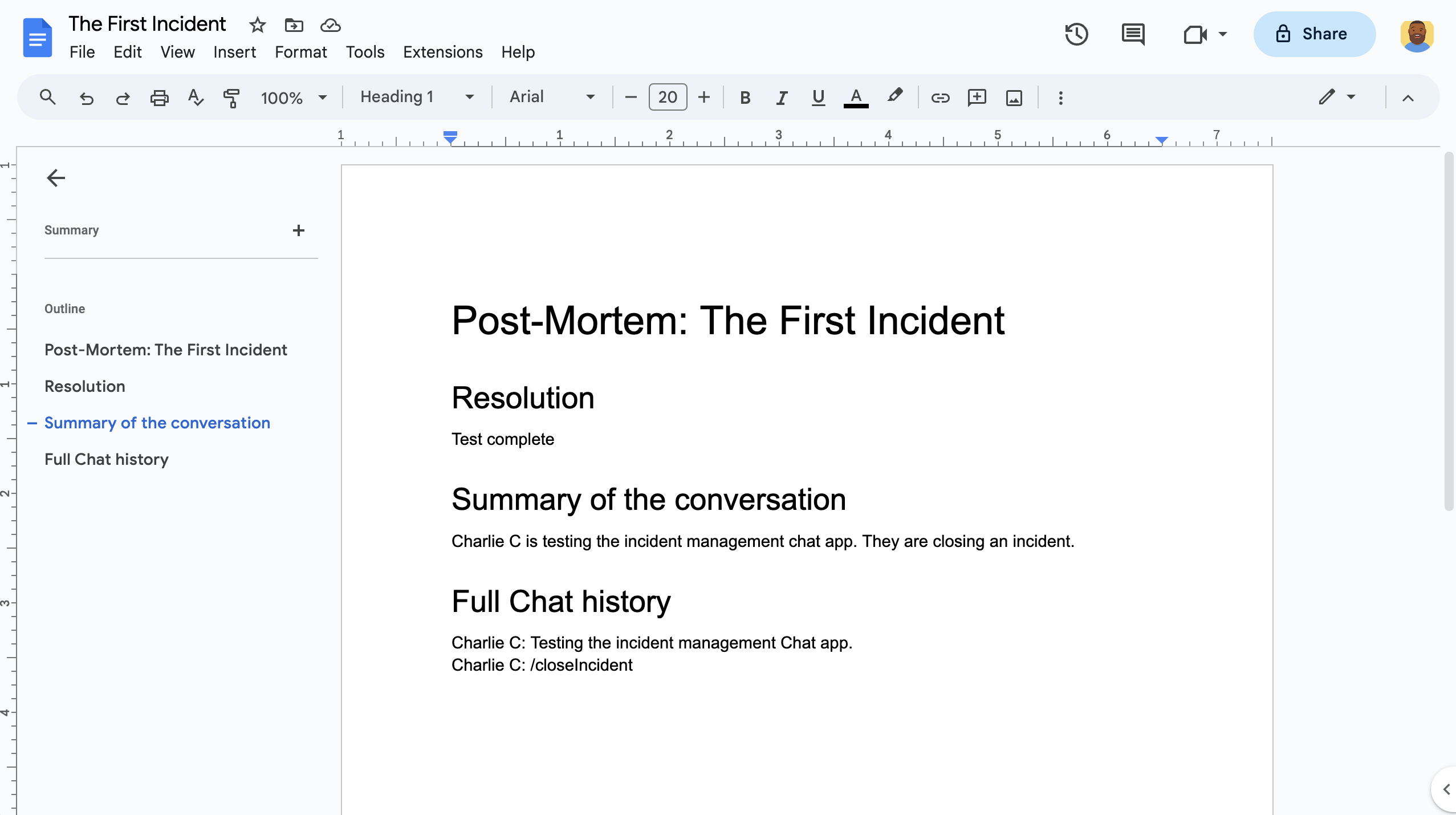Screen dimensions: 1456x815
Task: Click the Insert image icon
Action: click(1014, 97)
